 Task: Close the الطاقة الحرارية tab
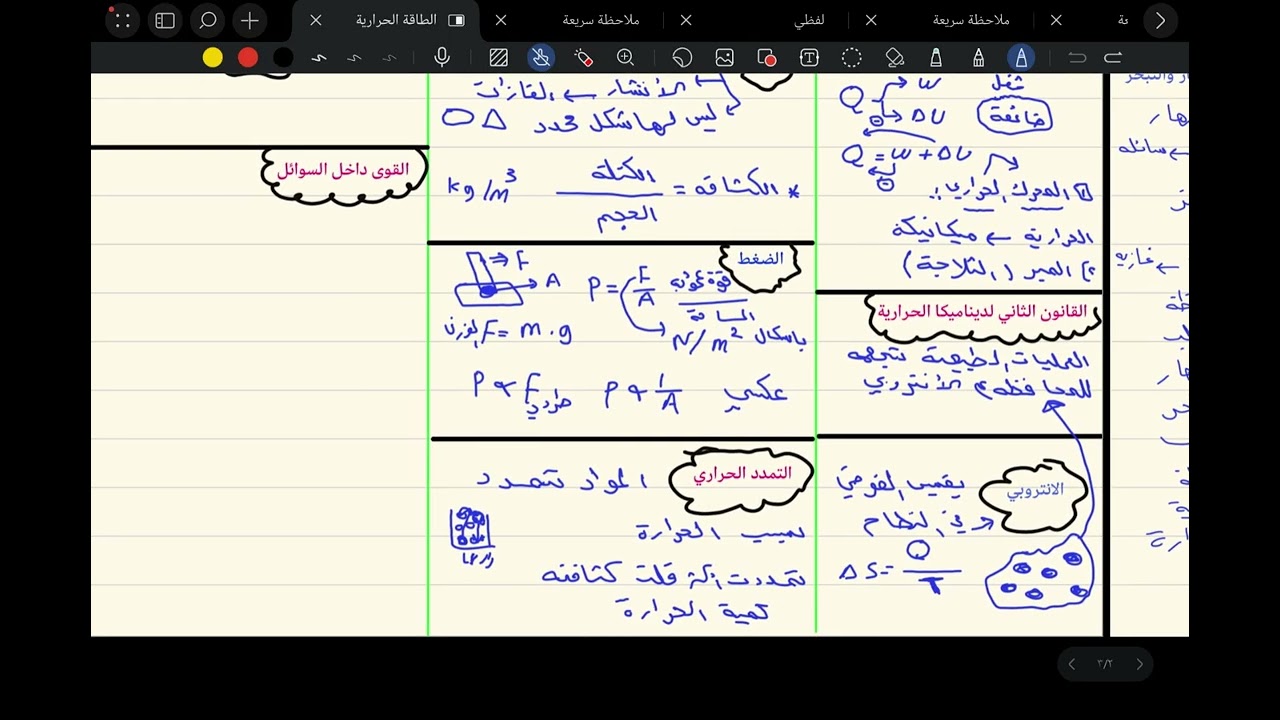316,20
